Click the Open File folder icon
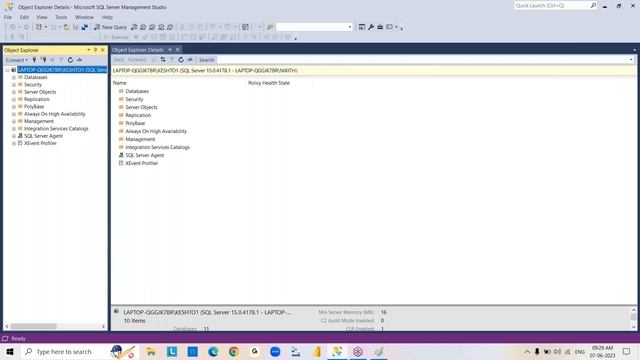 tap(67, 27)
